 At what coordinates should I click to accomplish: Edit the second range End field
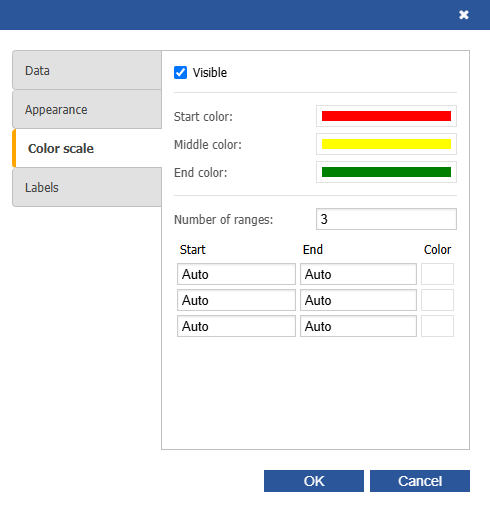tap(358, 300)
